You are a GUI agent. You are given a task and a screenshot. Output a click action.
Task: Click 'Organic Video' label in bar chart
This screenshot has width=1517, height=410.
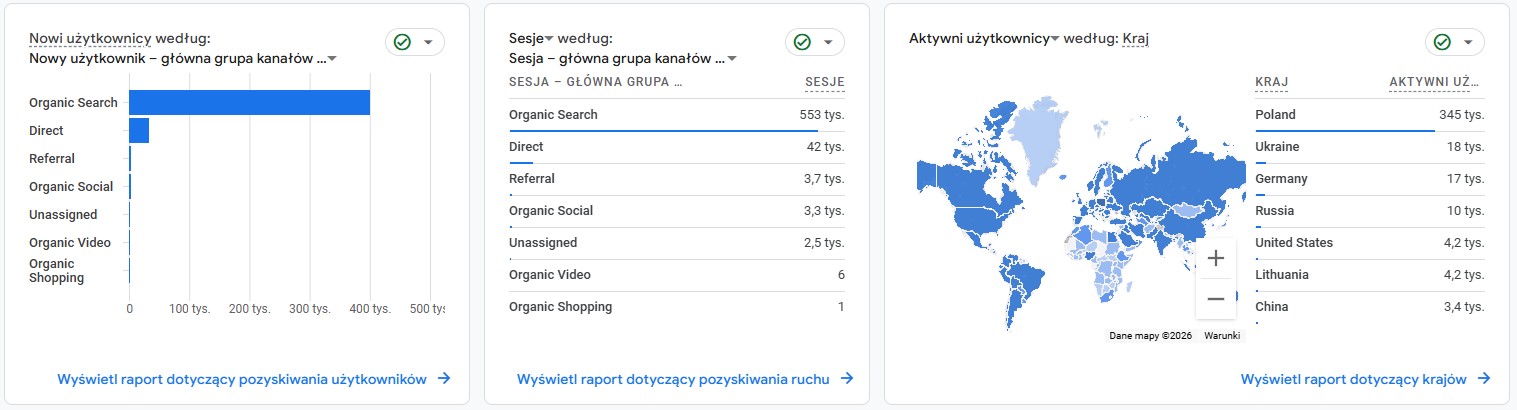(x=70, y=242)
